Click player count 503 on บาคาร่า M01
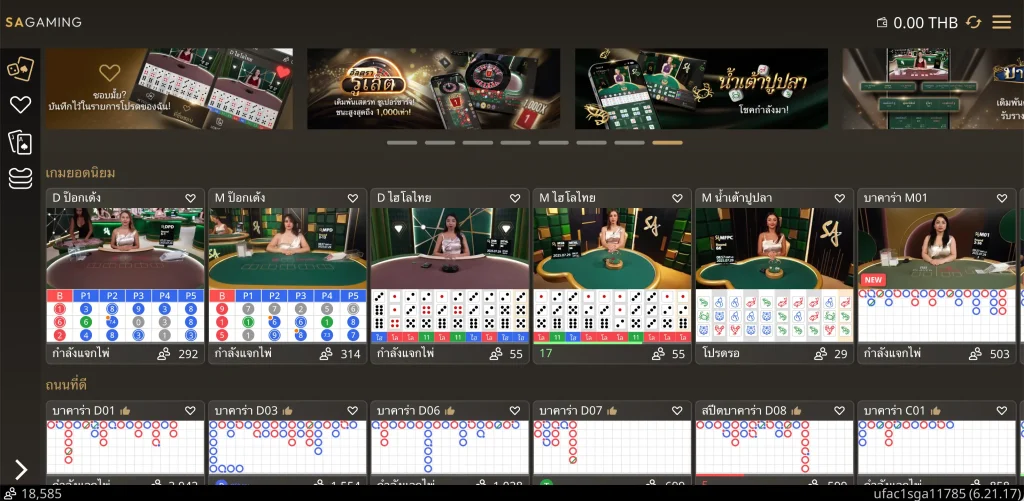Viewport: 1024px width, 501px height. coord(989,354)
